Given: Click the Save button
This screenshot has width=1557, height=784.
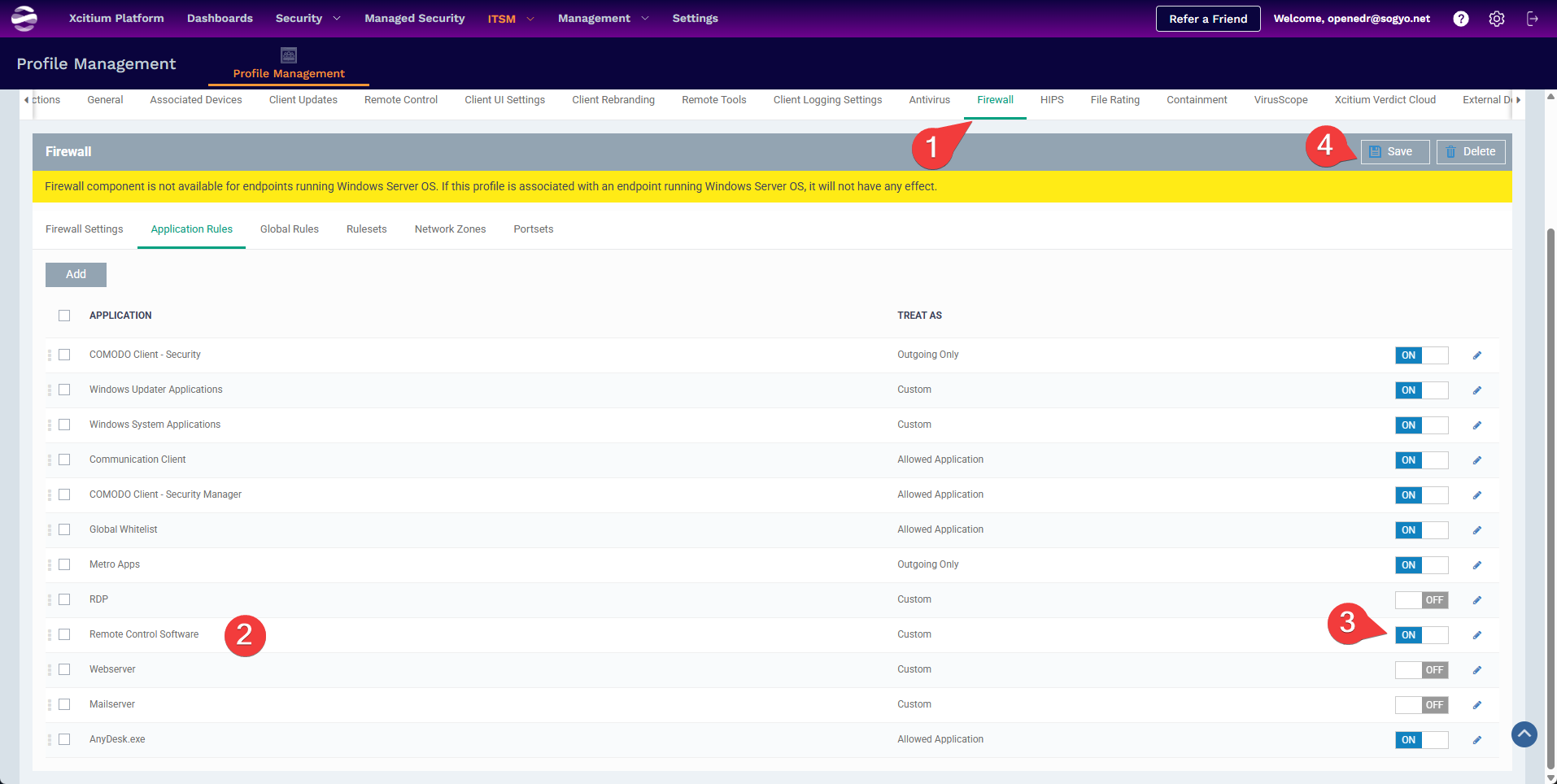Looking at the screenshot, I should (x=1395, y=152).
